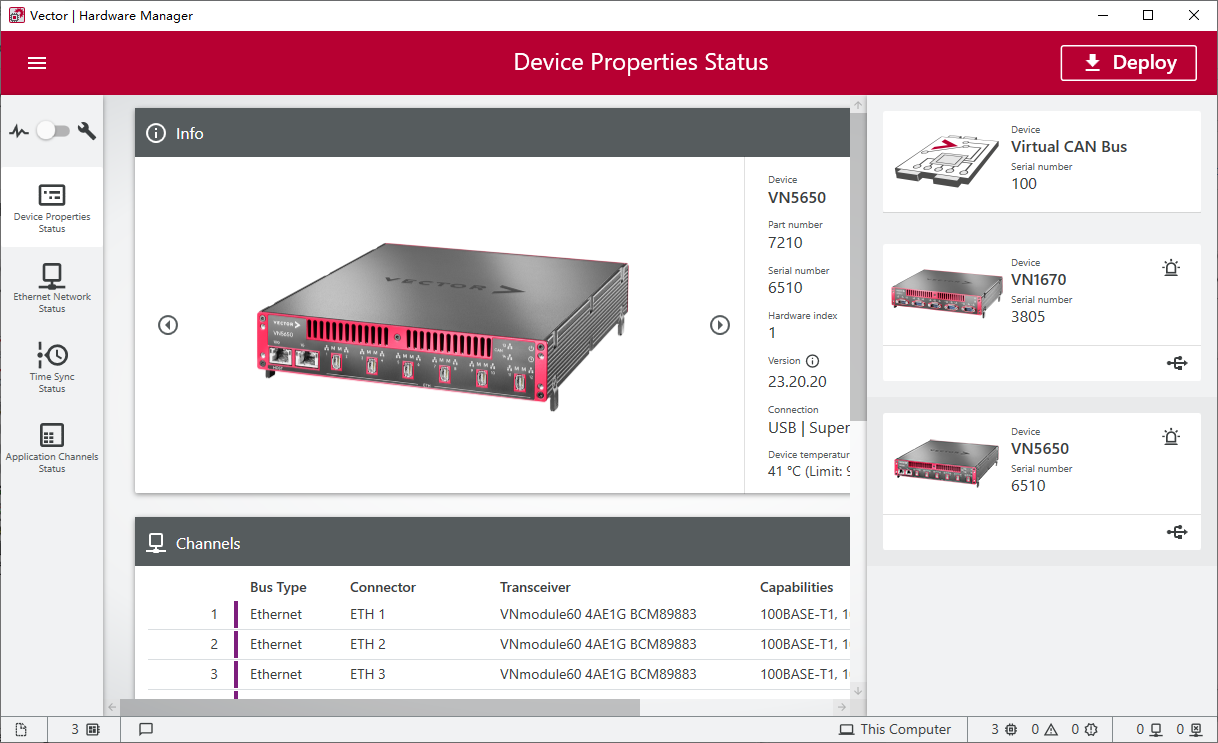Screen dimensions: 1218x743
Task: Click the license document icon in status bar
Action: pyautogui.click(x=20, y=729)
